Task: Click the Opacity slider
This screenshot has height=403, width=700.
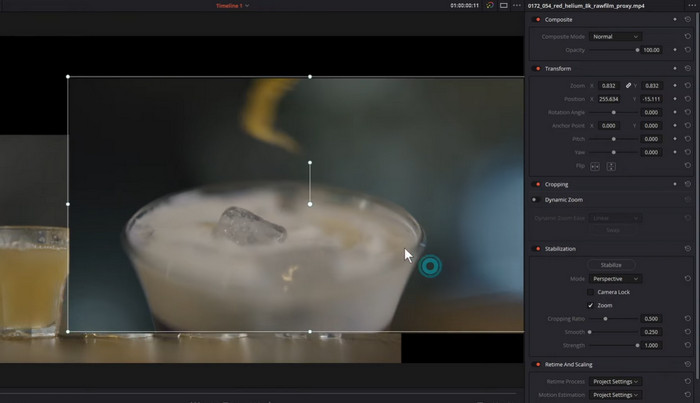Action: [614, 50]
